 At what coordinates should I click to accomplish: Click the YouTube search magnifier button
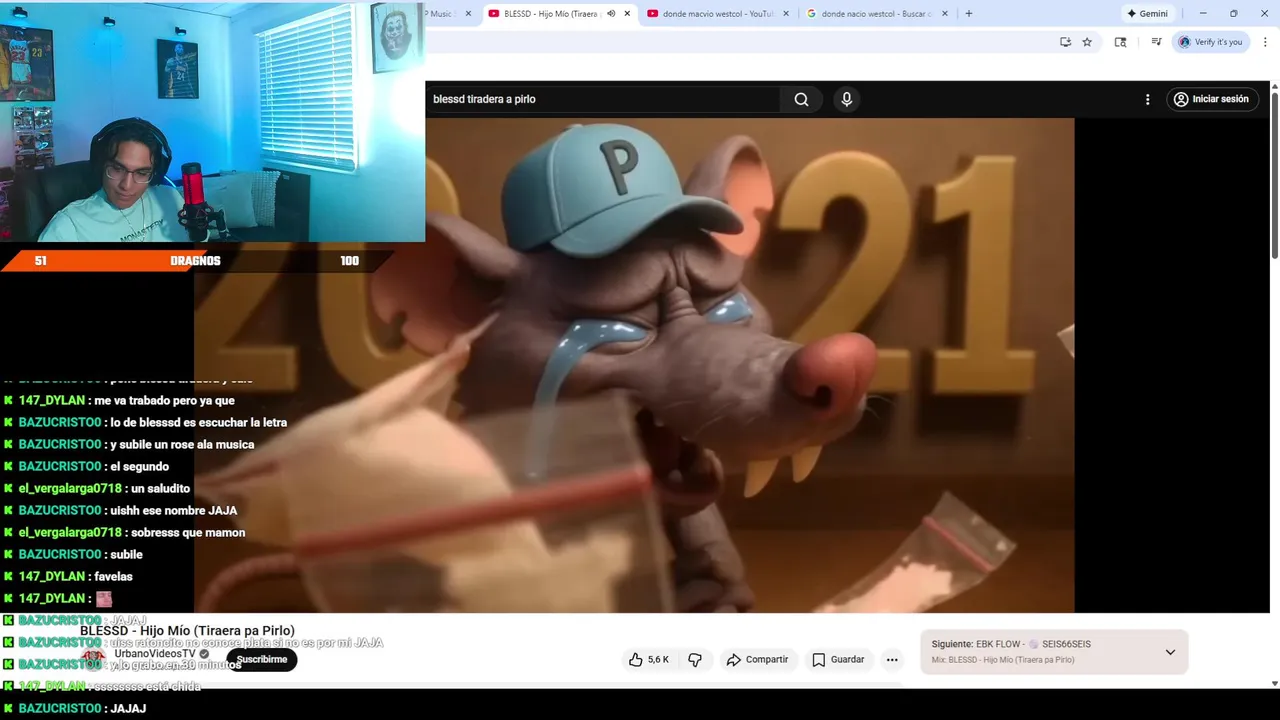tap(801, 99)
